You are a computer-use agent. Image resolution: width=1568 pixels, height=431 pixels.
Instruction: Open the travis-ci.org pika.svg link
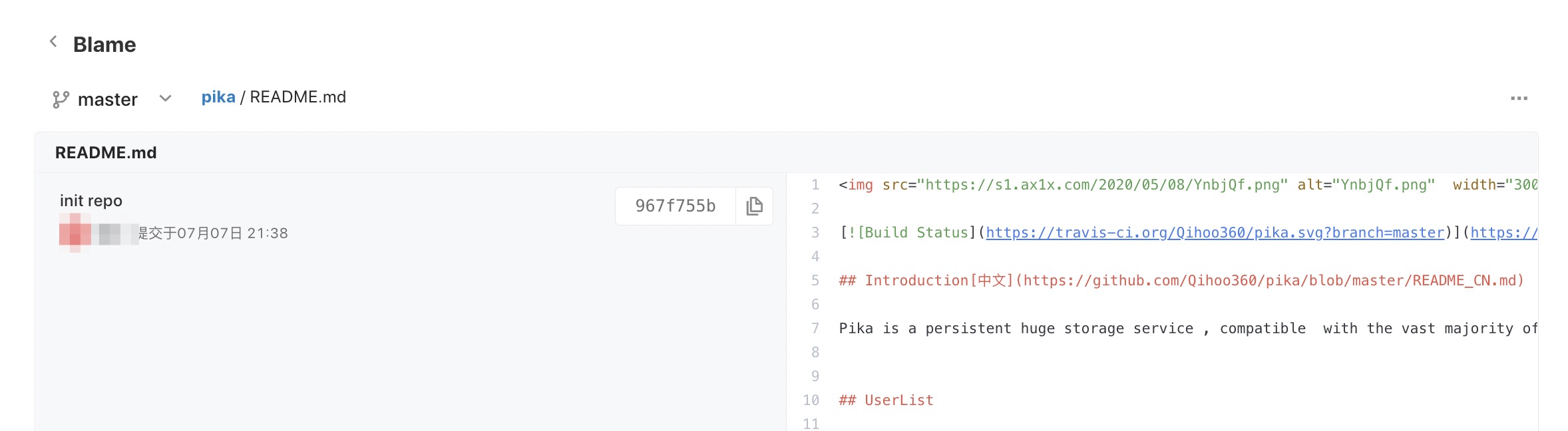click(x=1215, y=233)
